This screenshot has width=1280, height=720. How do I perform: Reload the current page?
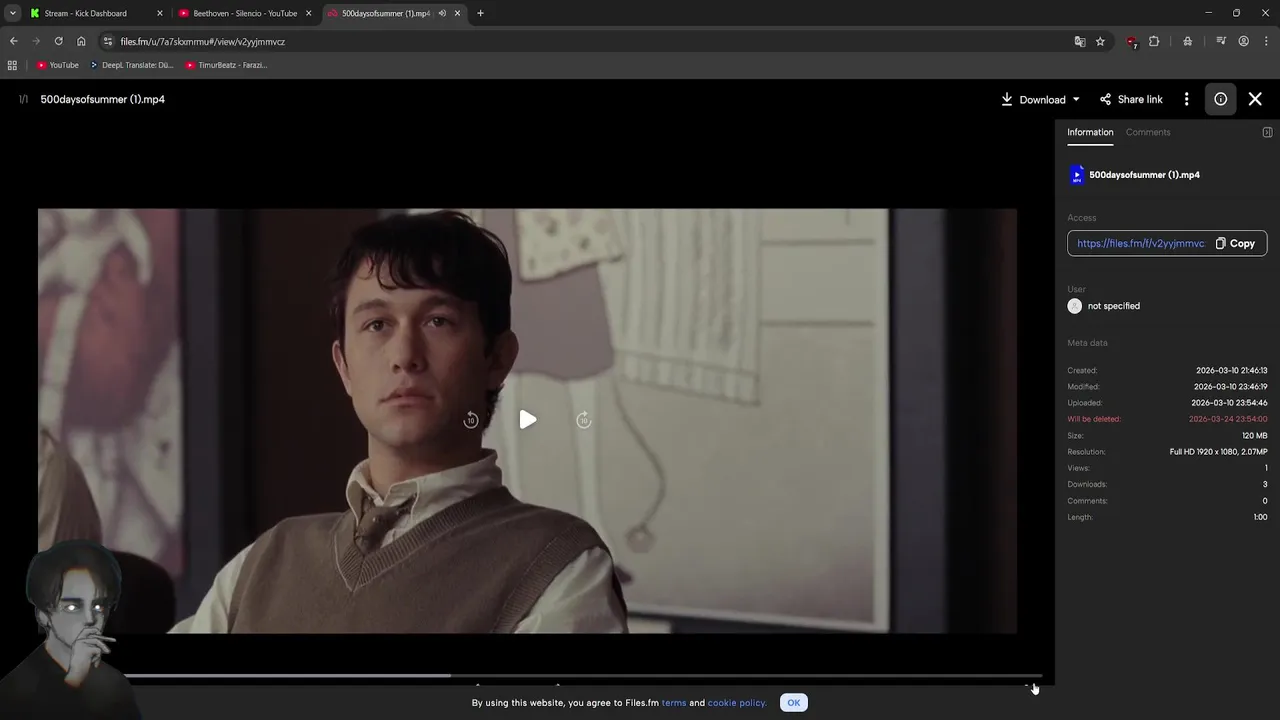click(58, 41)
